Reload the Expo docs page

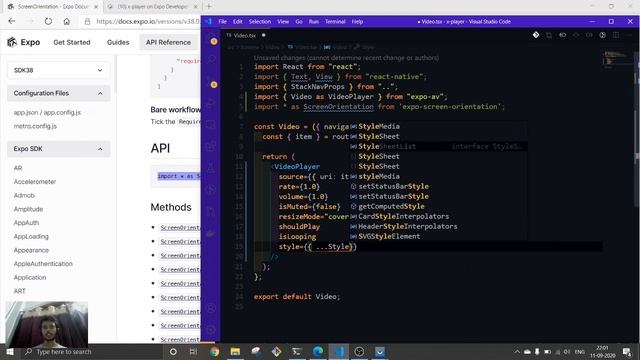click(48, 21)
